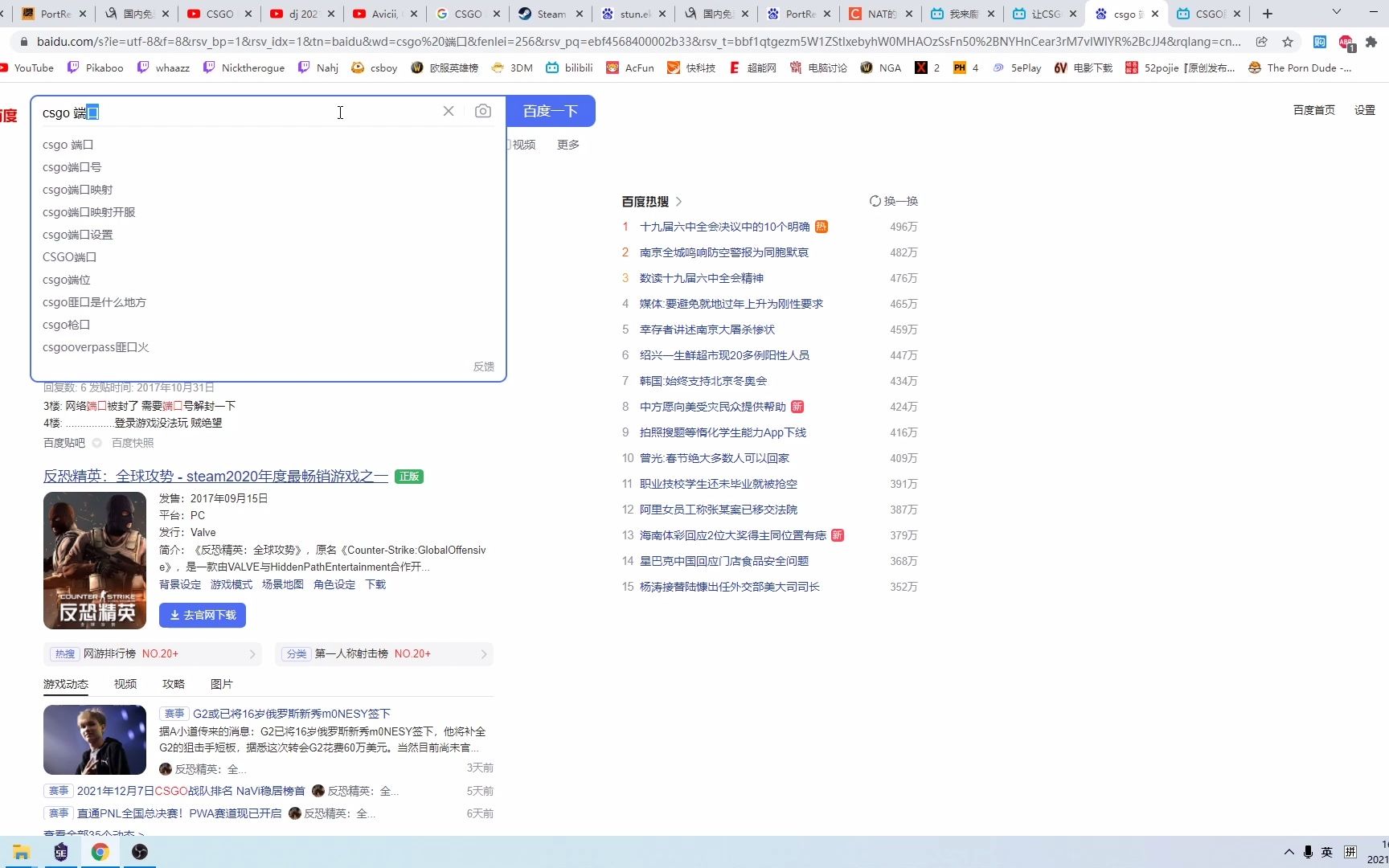Image resolution: width=1389 pixels, height=868 pixels.
Task: Open NGA bookmark
Action: 881,68
